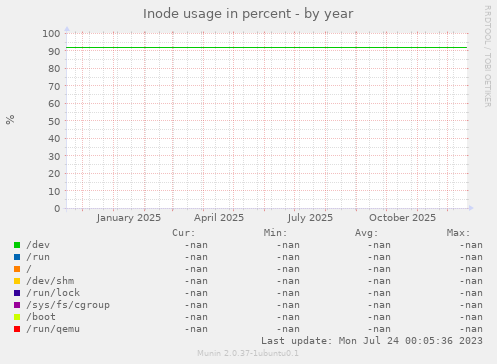Click the blue /run legend color swatch
497x364 pixels.
[x=17, y=257]
